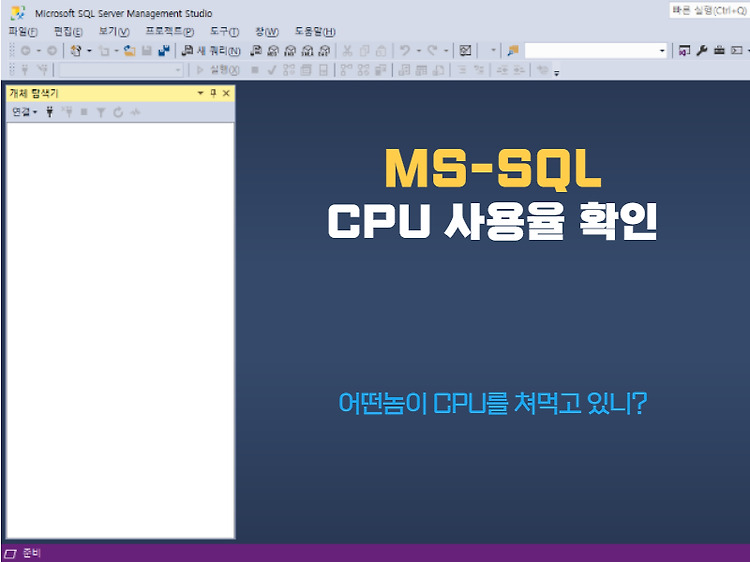Open the undo history dropdown arrow
Image resolution: width=750 pixels, height=562 pixels.
coord(419,50)
